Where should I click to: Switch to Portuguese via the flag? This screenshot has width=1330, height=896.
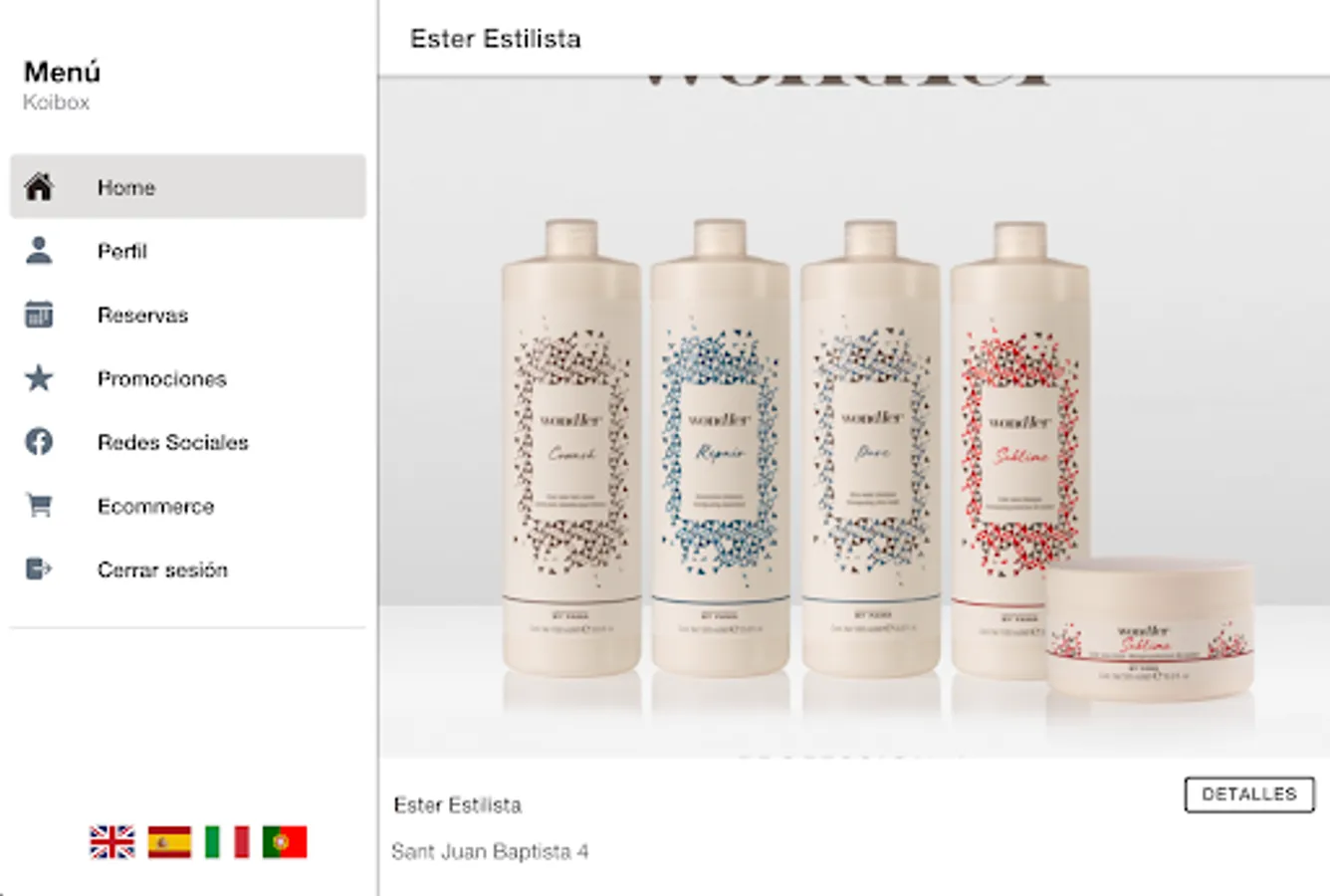pos(285,842)
